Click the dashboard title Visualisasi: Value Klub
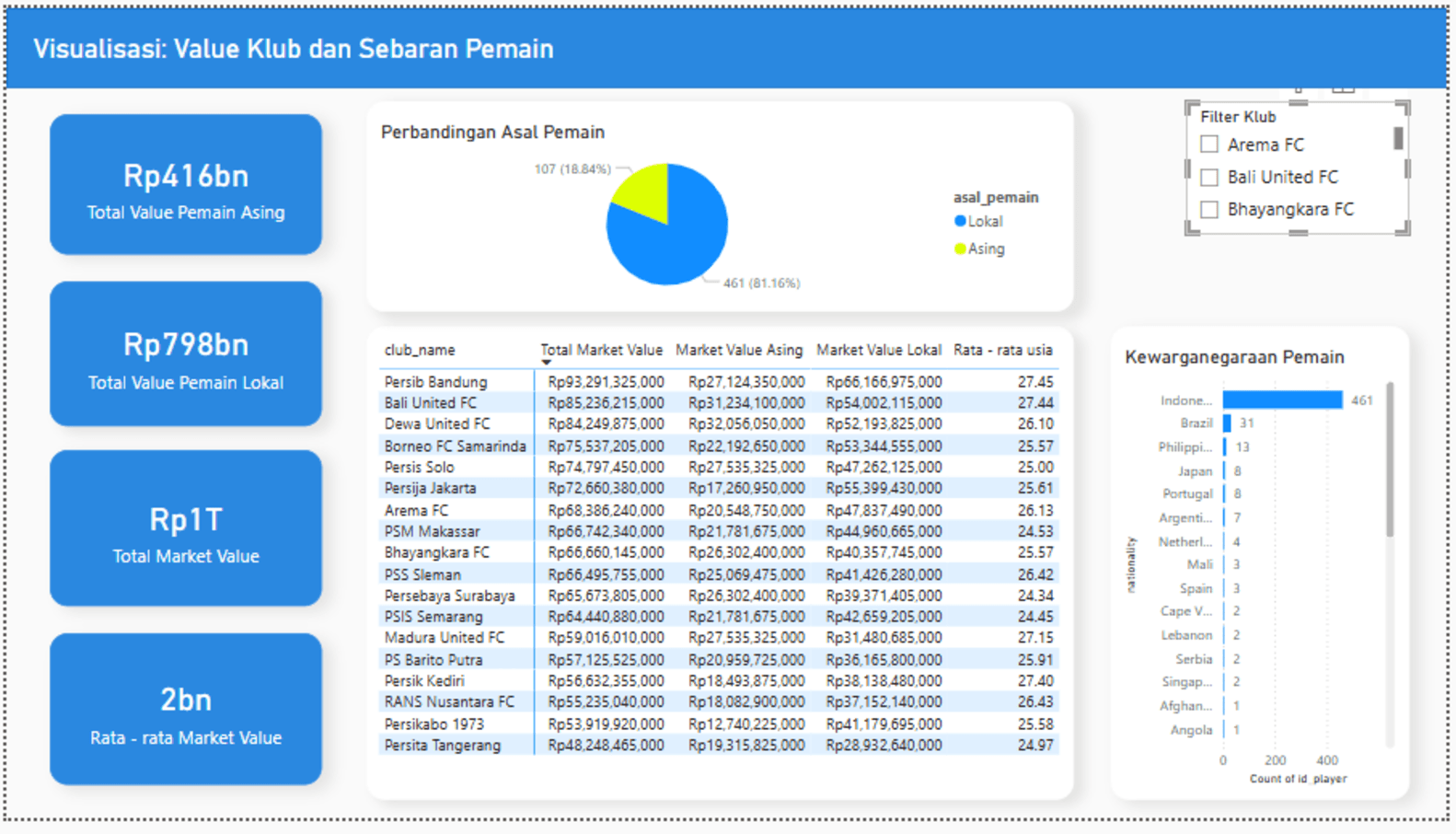Viewport: 1456px width, 834px height. pyautogui.click(x=294, y=48)
